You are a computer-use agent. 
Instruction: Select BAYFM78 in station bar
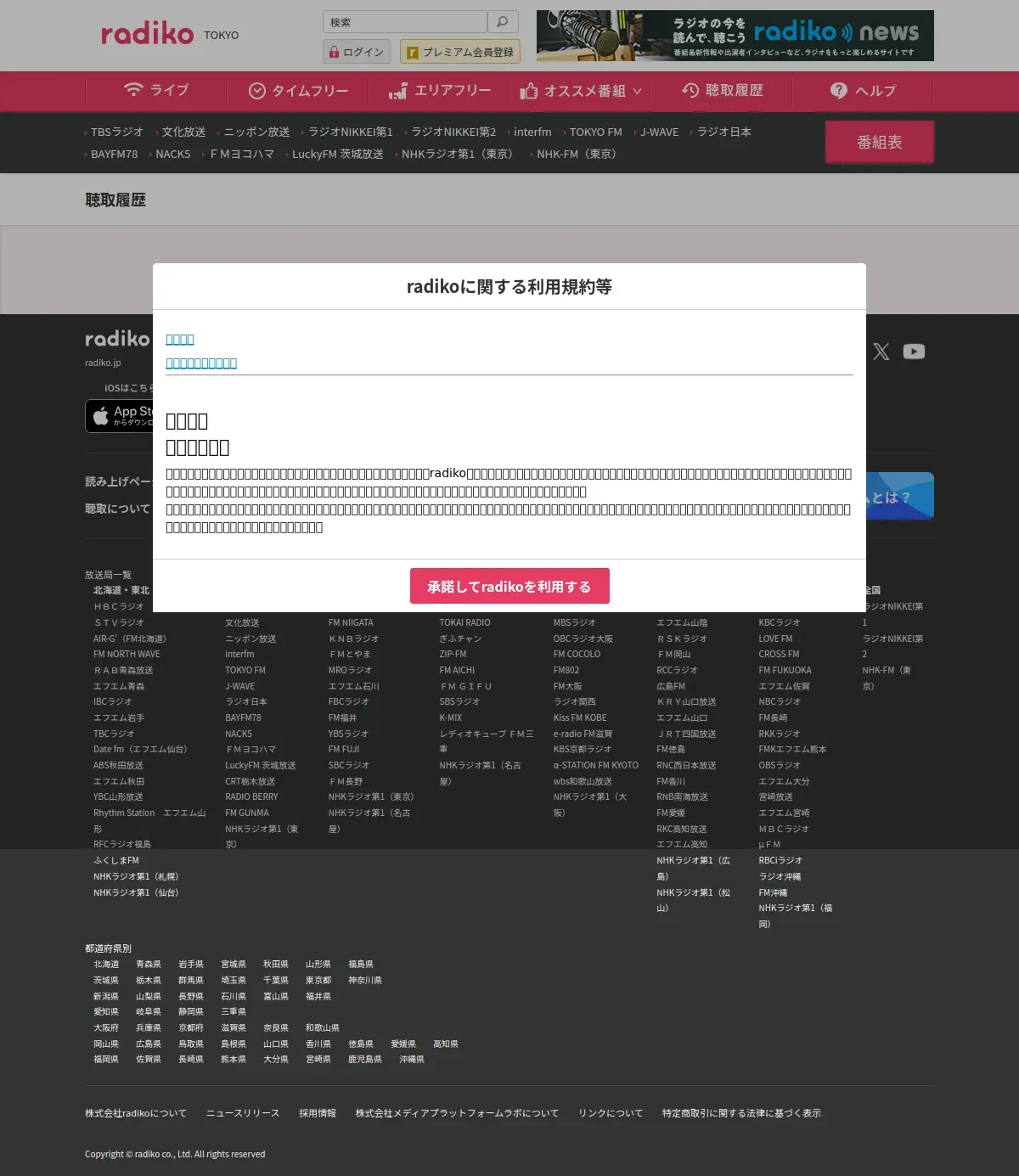tap(114, 155)
